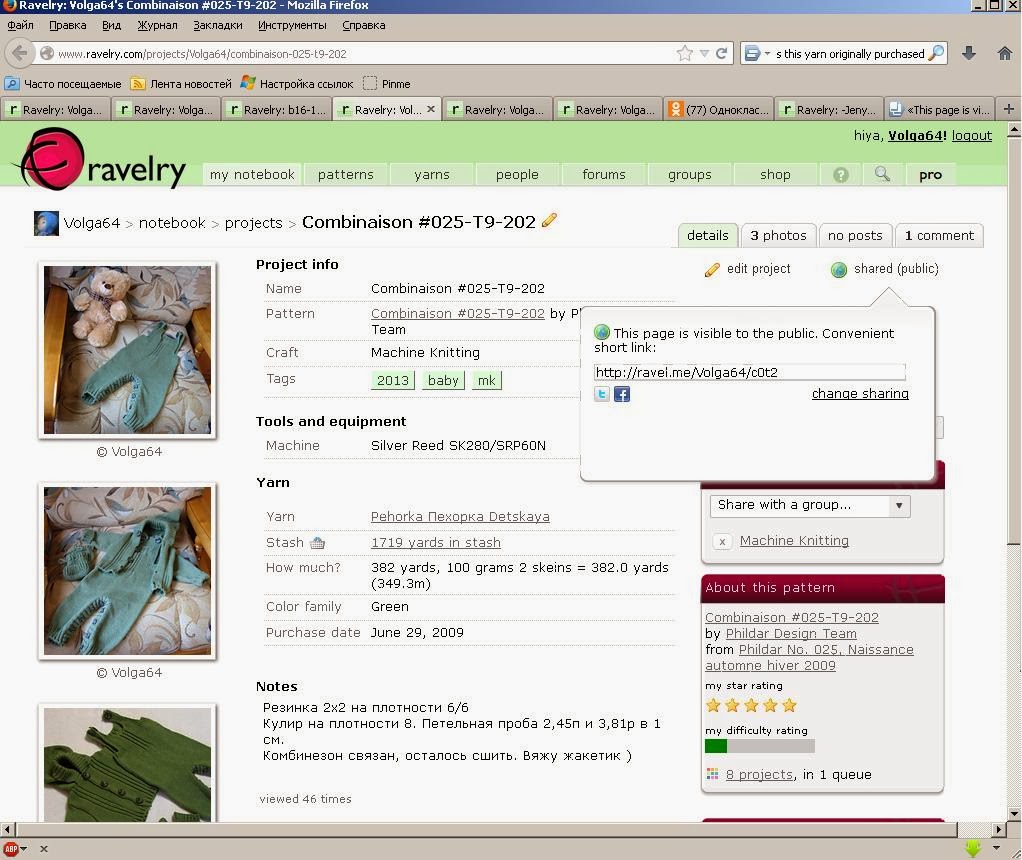Switch to the no posts tab

pyautogui.click(x=854, y=235)
